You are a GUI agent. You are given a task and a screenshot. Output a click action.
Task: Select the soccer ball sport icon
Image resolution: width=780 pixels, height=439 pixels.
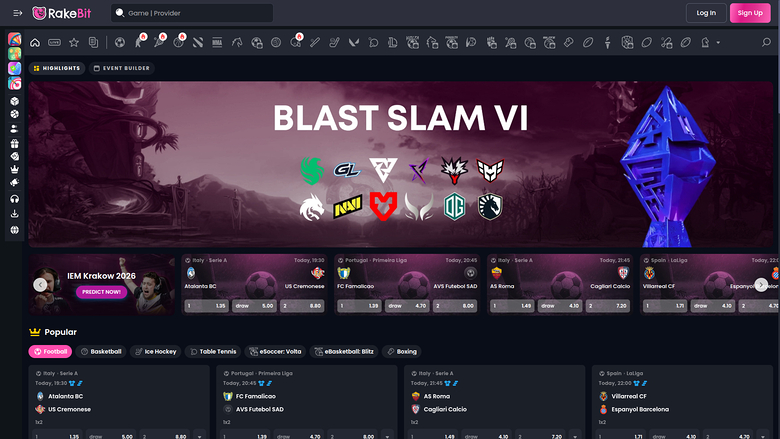tap(120, 43)
